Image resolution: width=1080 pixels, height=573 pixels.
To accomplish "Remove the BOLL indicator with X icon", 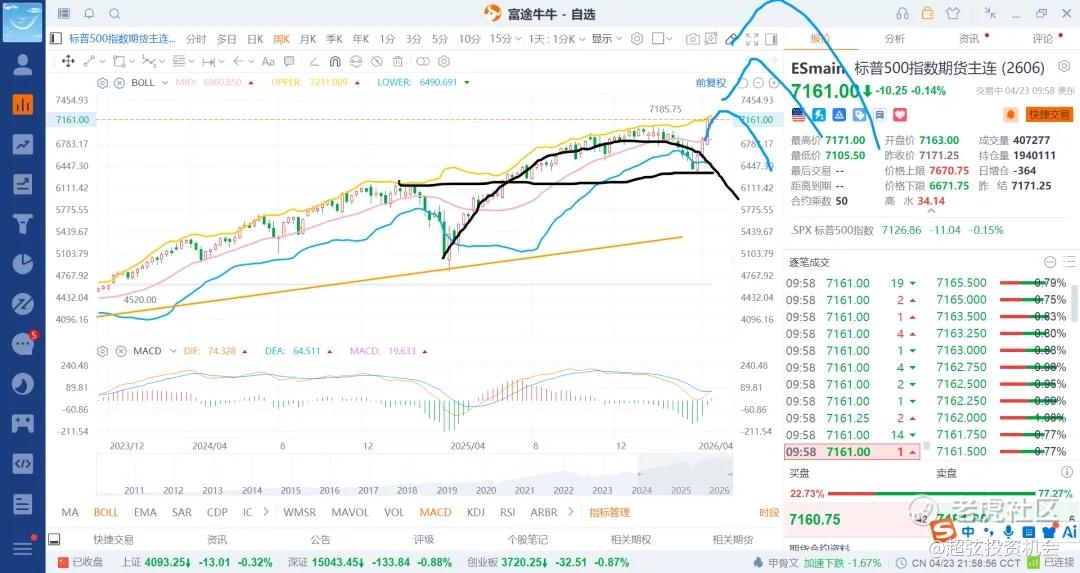I will [x=119, y=83].
